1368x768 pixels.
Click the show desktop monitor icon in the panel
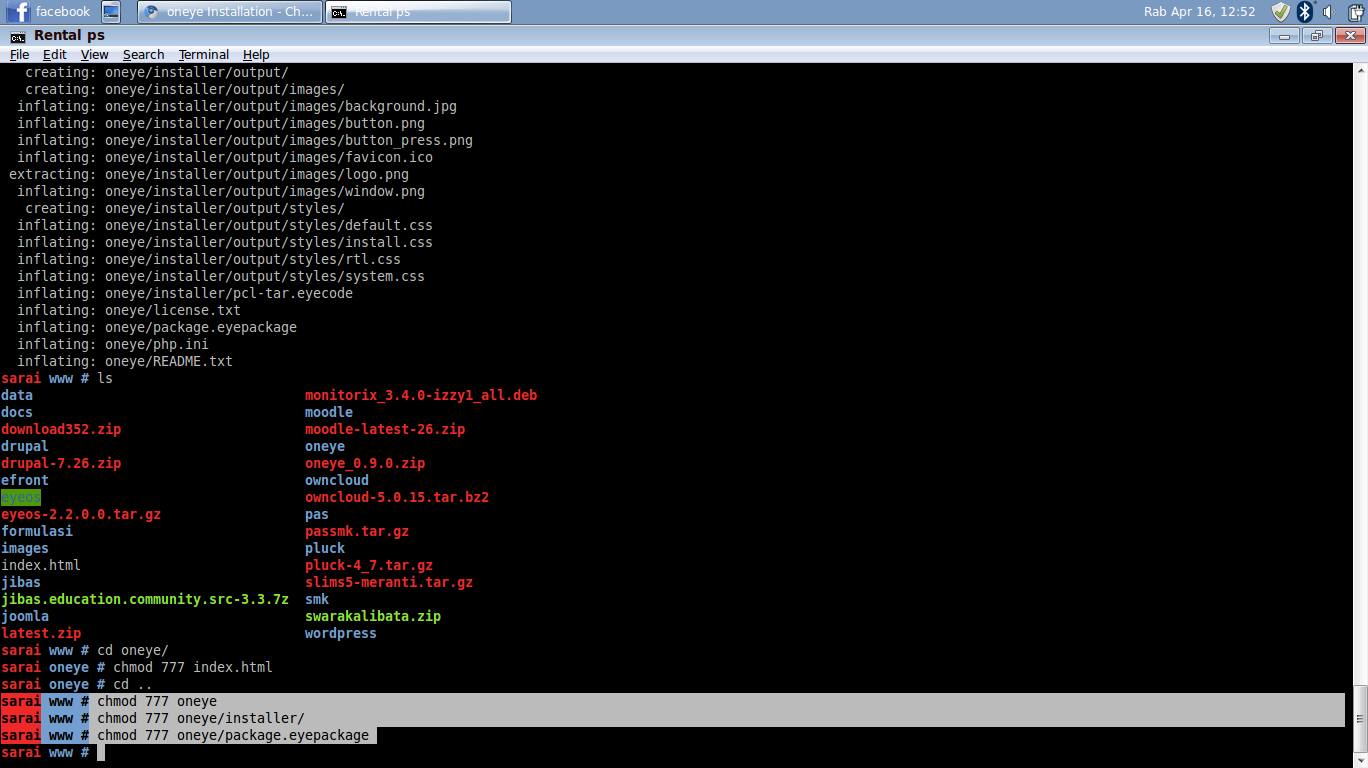[111, 12]
